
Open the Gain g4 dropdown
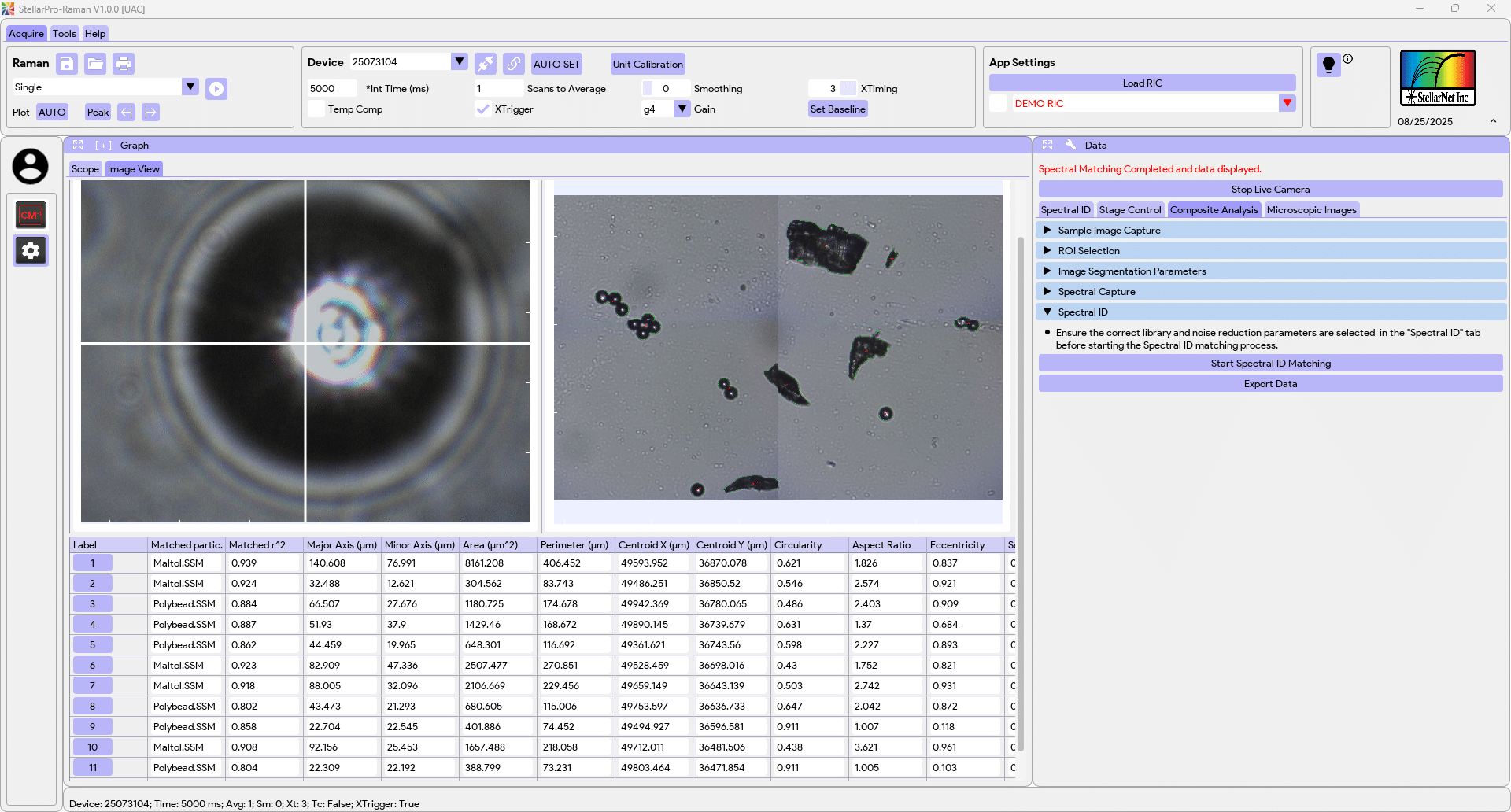tap(682, 109)
